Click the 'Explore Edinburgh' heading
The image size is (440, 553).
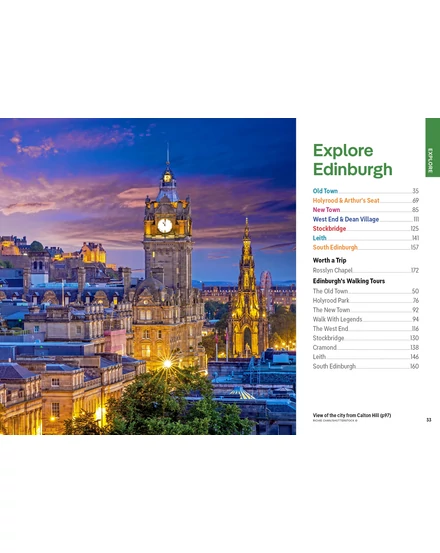tap(353, 160)
